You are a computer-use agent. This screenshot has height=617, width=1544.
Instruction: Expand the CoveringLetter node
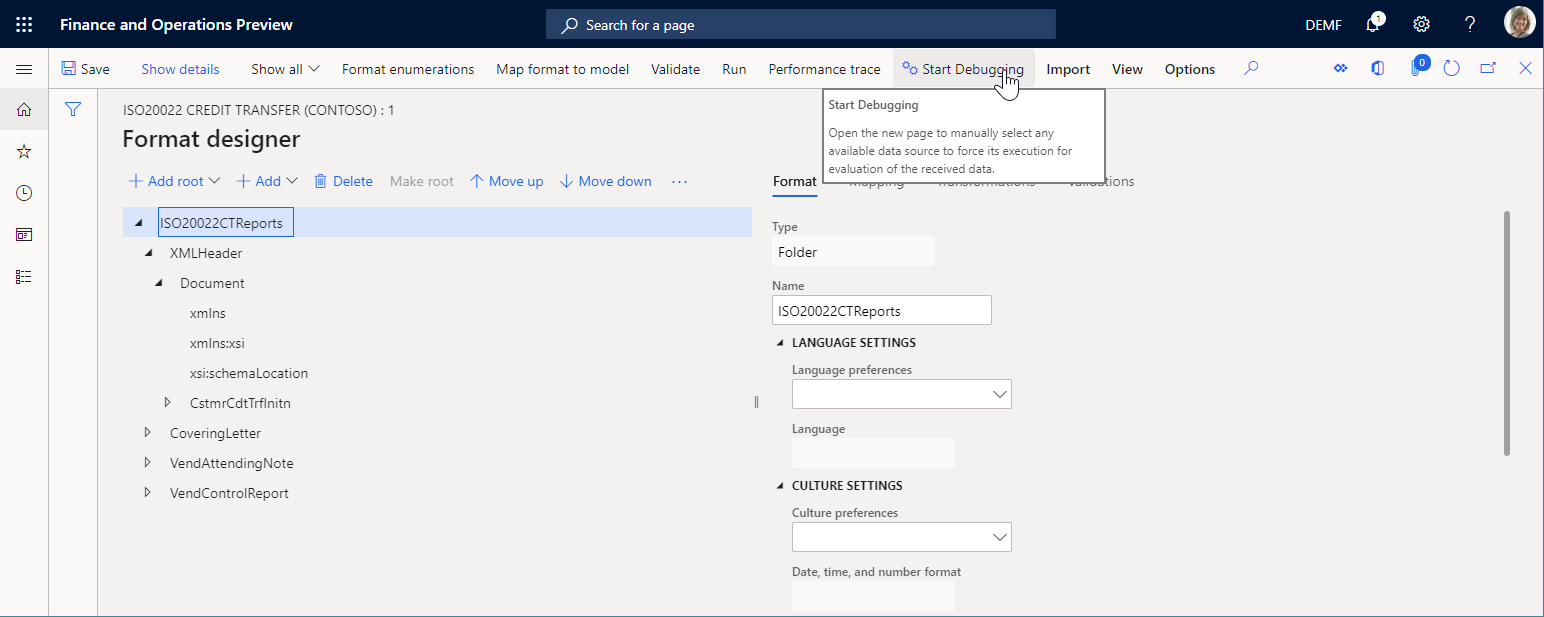pyautogui.click(x=147, y=433)
